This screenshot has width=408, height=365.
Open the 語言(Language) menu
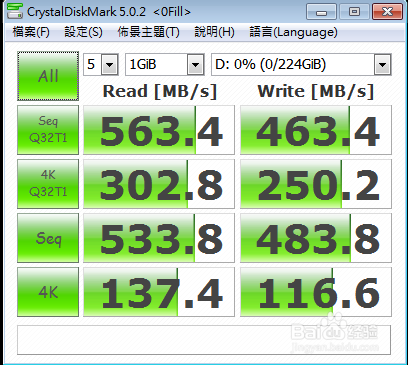293,32
